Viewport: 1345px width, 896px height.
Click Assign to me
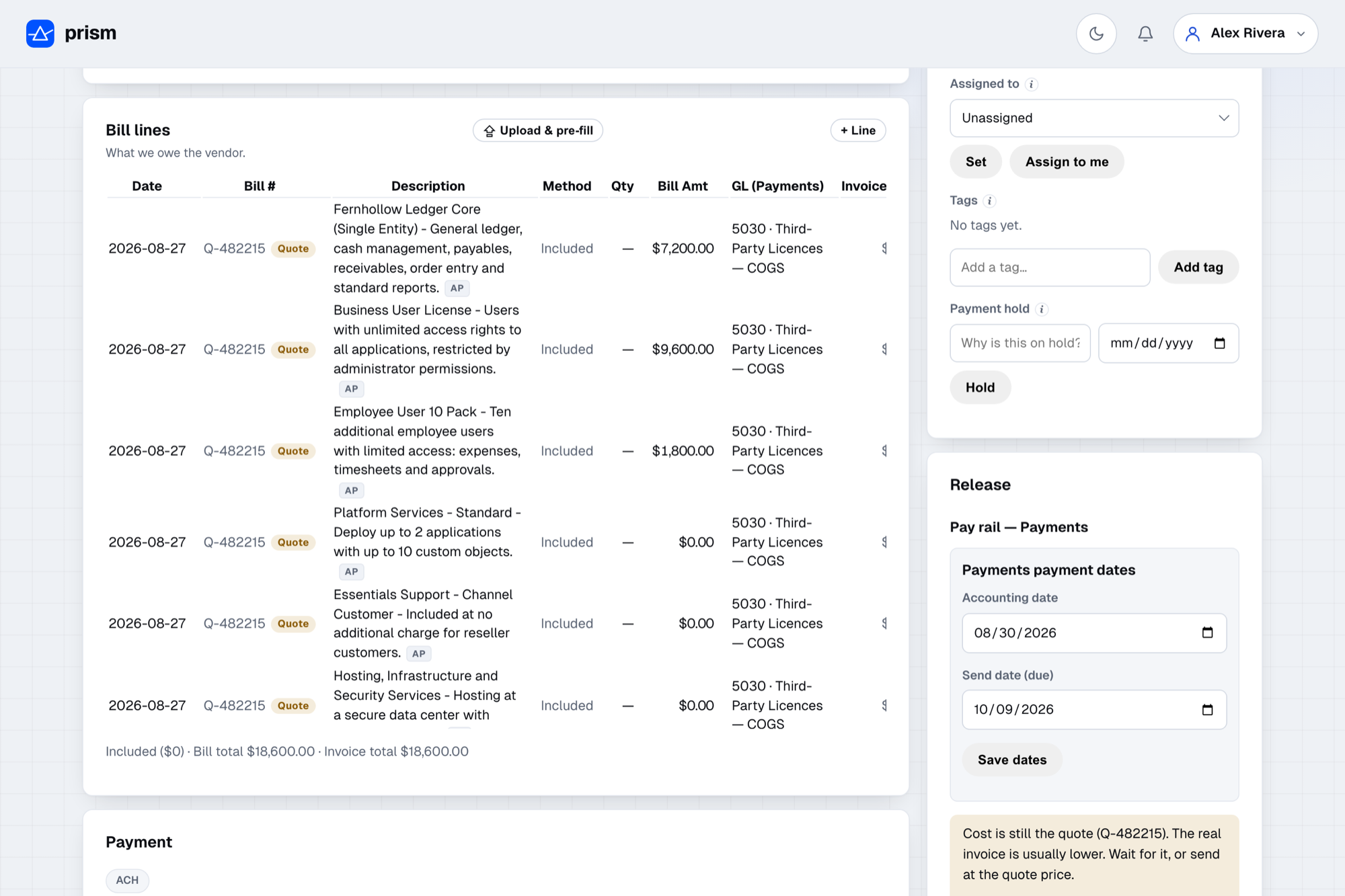click(1067, 162)
